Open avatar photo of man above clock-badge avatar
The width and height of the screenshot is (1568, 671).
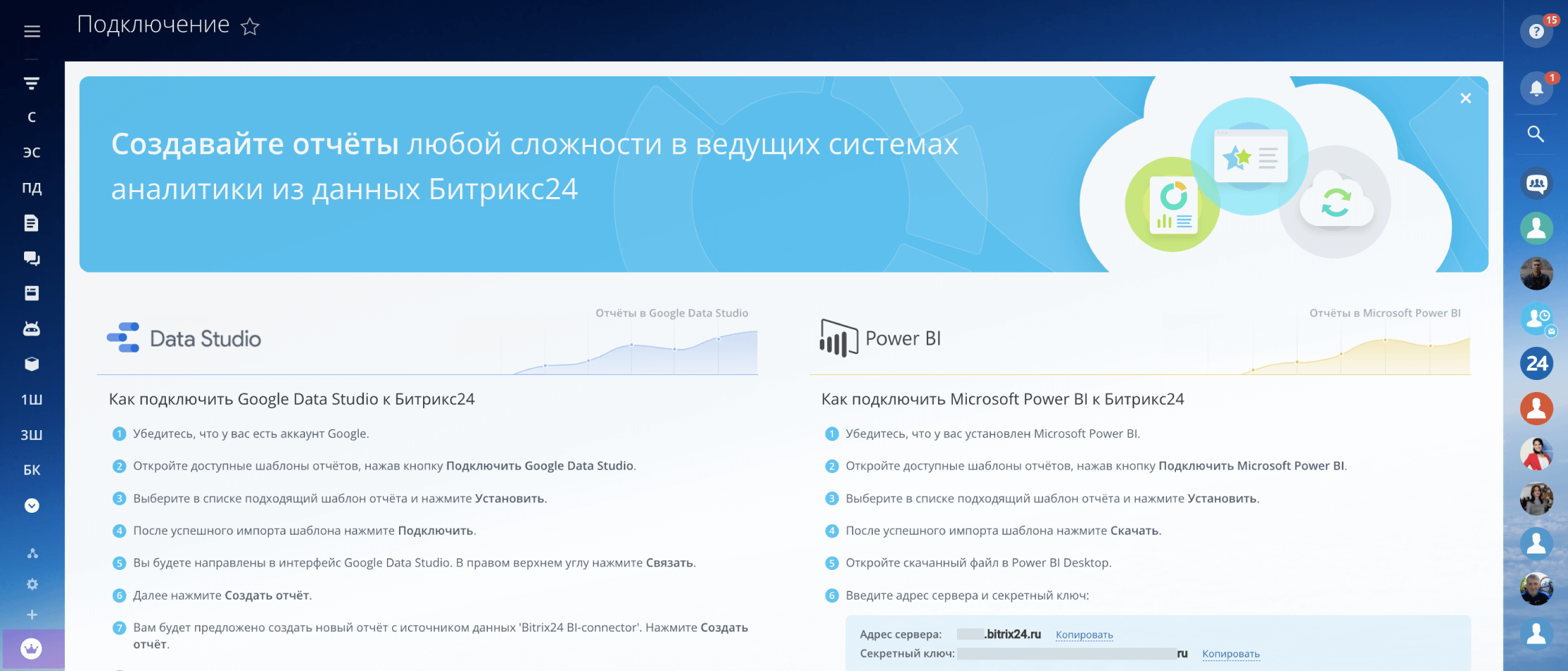tap(1536, 273)
